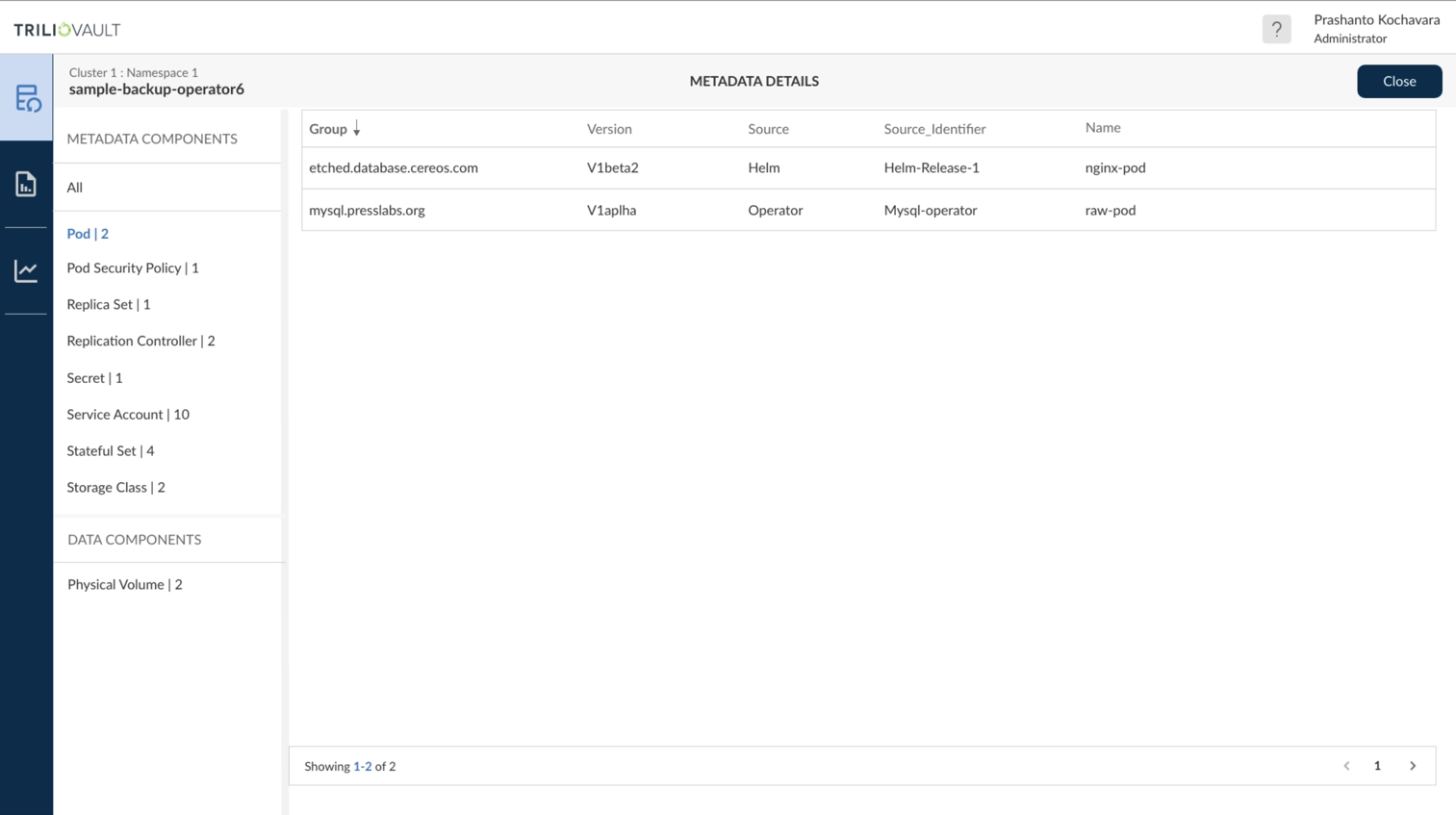Click the nginx-pod table row
This screenshot has height=815, width=1456.
866,167
